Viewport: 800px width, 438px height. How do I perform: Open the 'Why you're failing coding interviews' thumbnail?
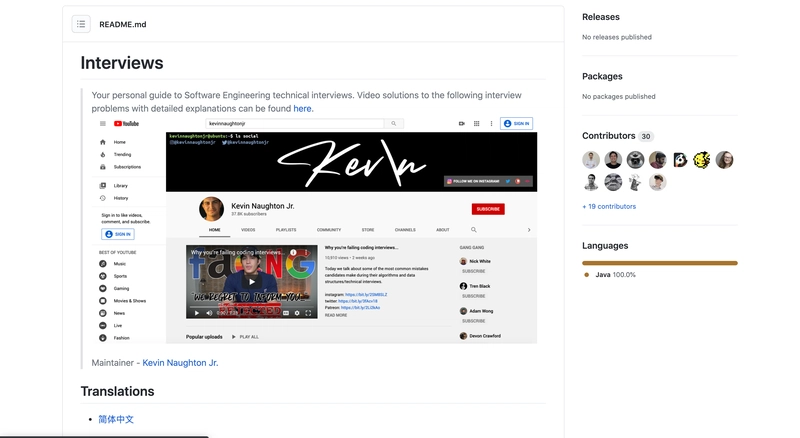[x=252, y=281]
